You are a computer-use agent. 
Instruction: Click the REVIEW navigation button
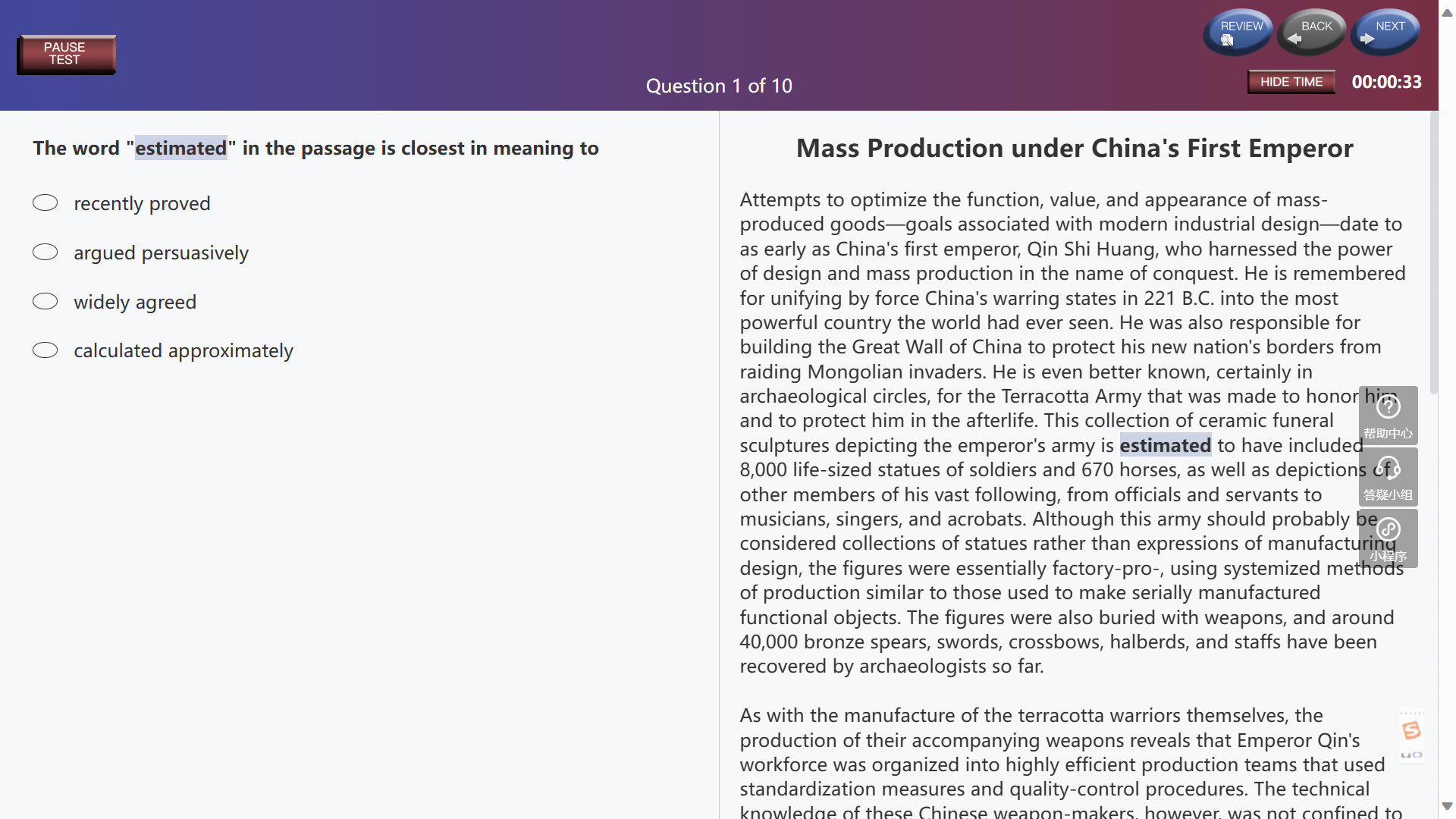click(x=1238, y=33)
